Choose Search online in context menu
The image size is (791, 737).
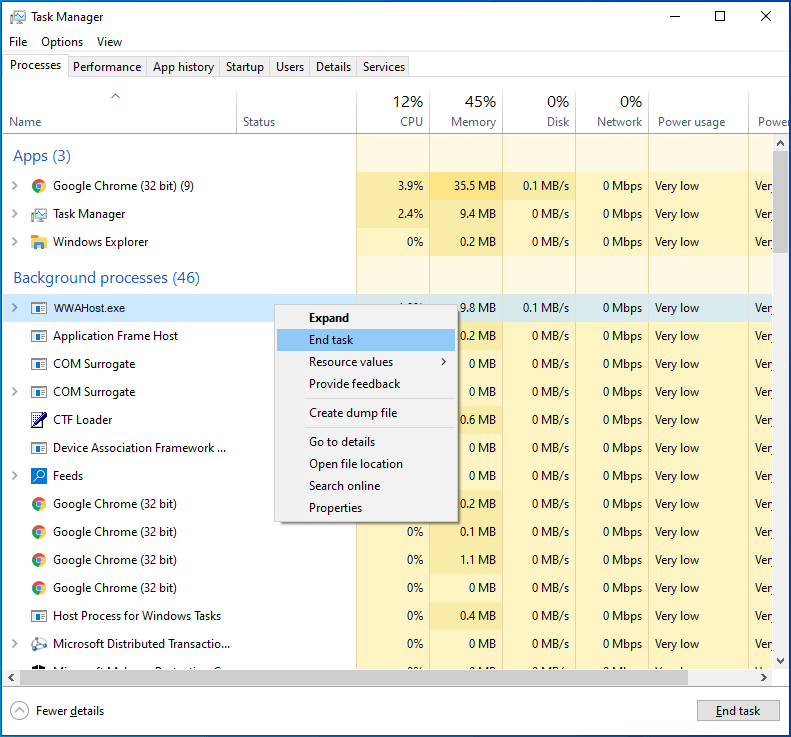click(366, 486)
